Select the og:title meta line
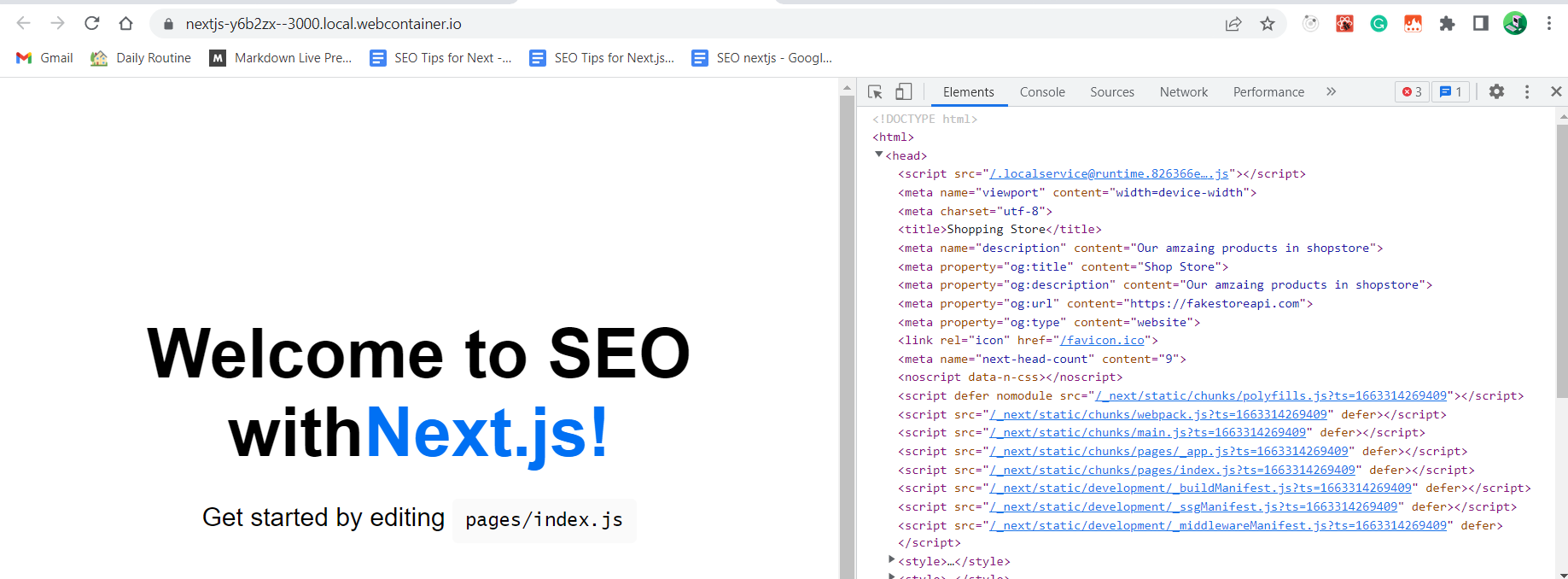The width and height of the screenshot is (1568, 579). click(x=1063, y=266)
